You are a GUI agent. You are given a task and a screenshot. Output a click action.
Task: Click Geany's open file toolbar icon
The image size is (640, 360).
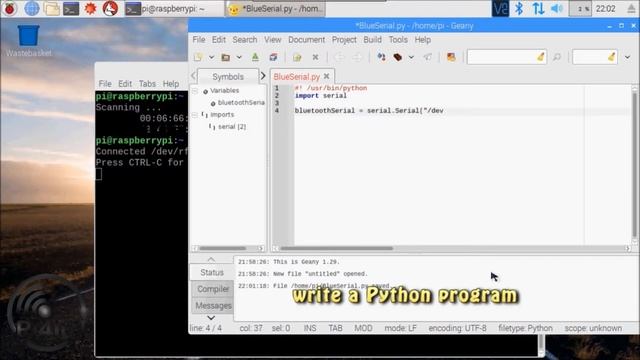(225, 57)
